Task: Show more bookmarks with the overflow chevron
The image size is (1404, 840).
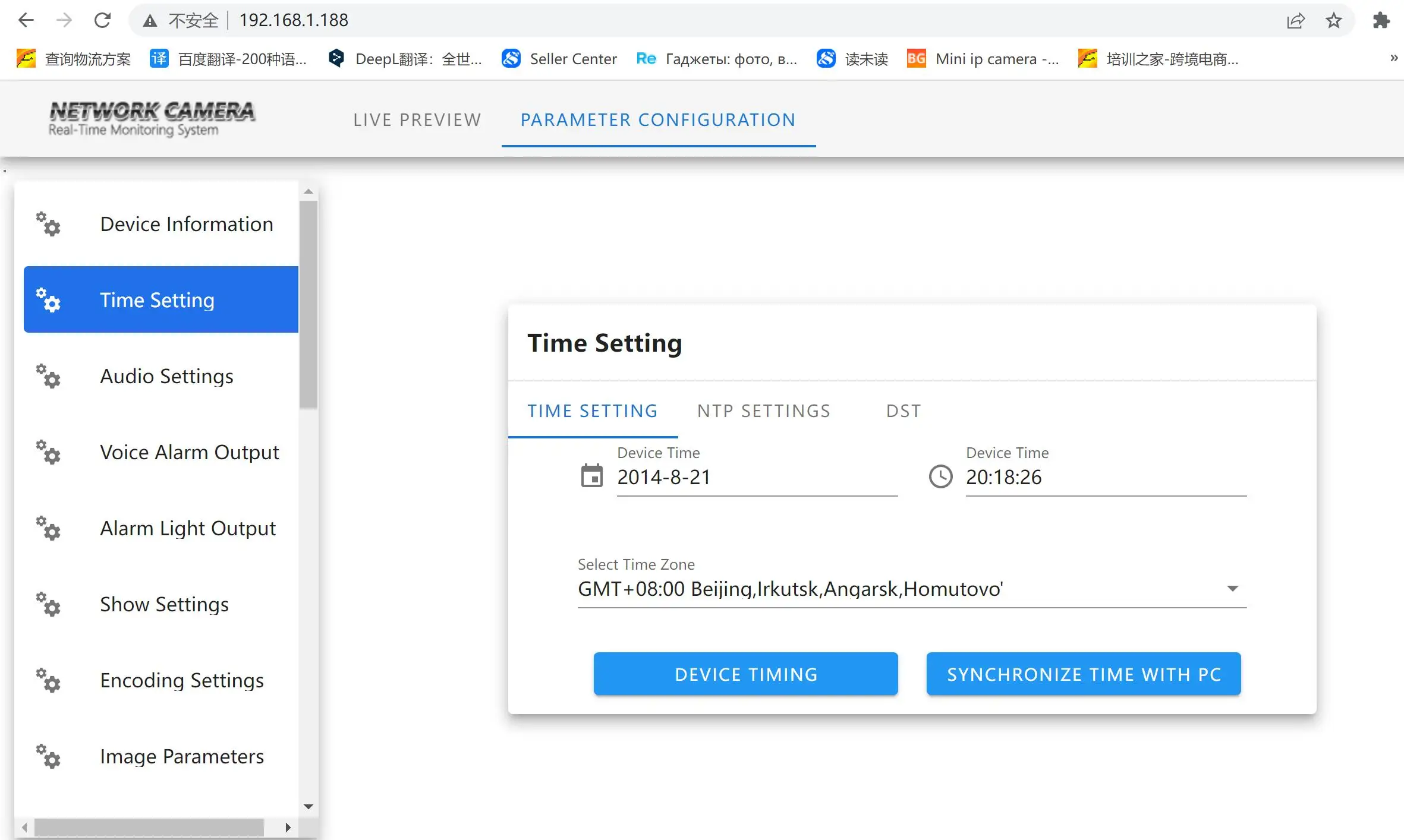Action: (1393, 58)
